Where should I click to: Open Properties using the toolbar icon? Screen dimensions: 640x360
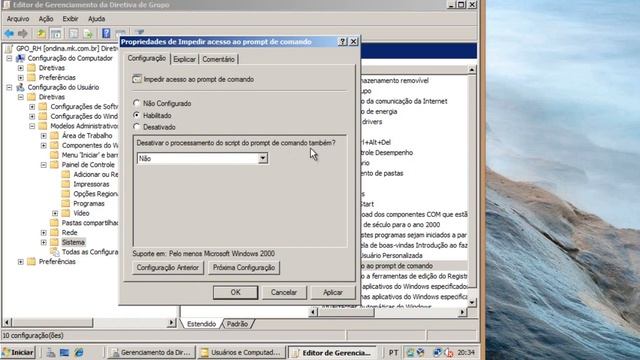point(73,33)
